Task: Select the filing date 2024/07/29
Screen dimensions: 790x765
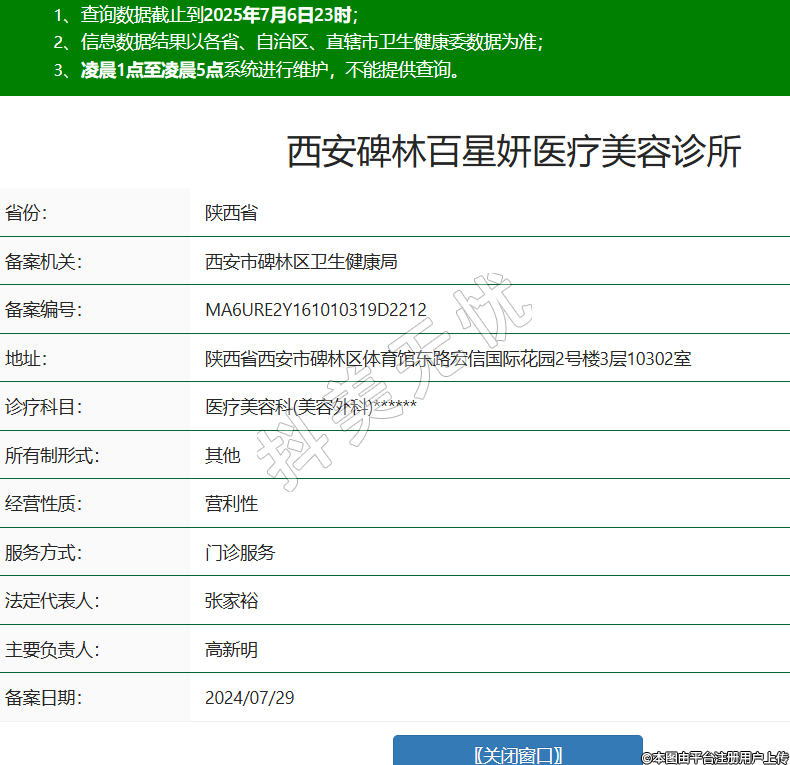Action: click(x=250, y=697)
